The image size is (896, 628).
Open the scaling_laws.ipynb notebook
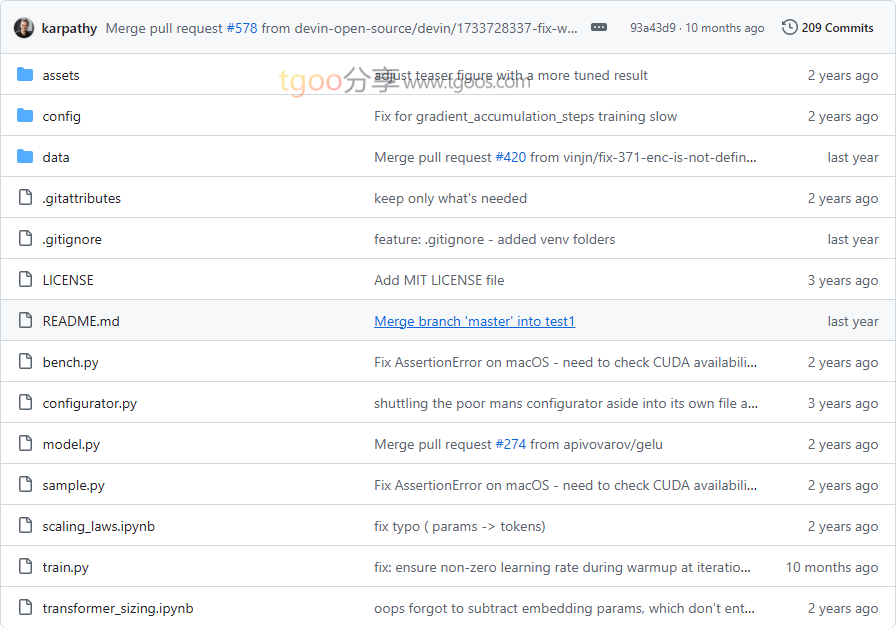click(98, 526)
